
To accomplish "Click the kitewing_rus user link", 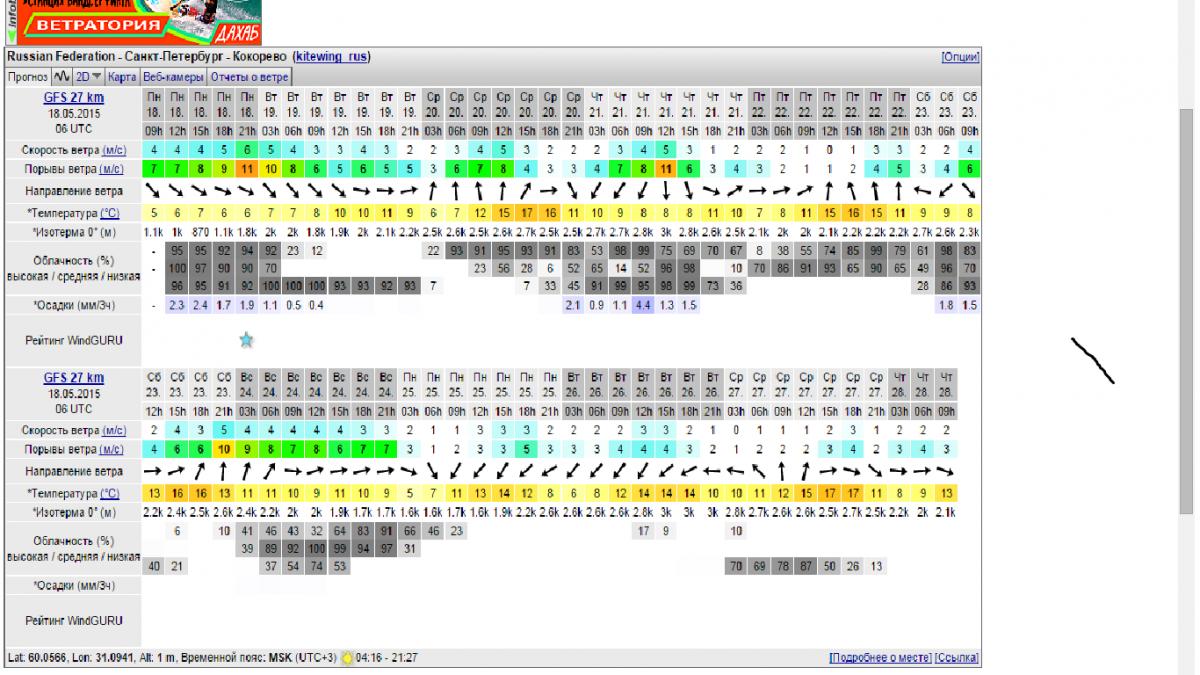I will tap(330, 57).
